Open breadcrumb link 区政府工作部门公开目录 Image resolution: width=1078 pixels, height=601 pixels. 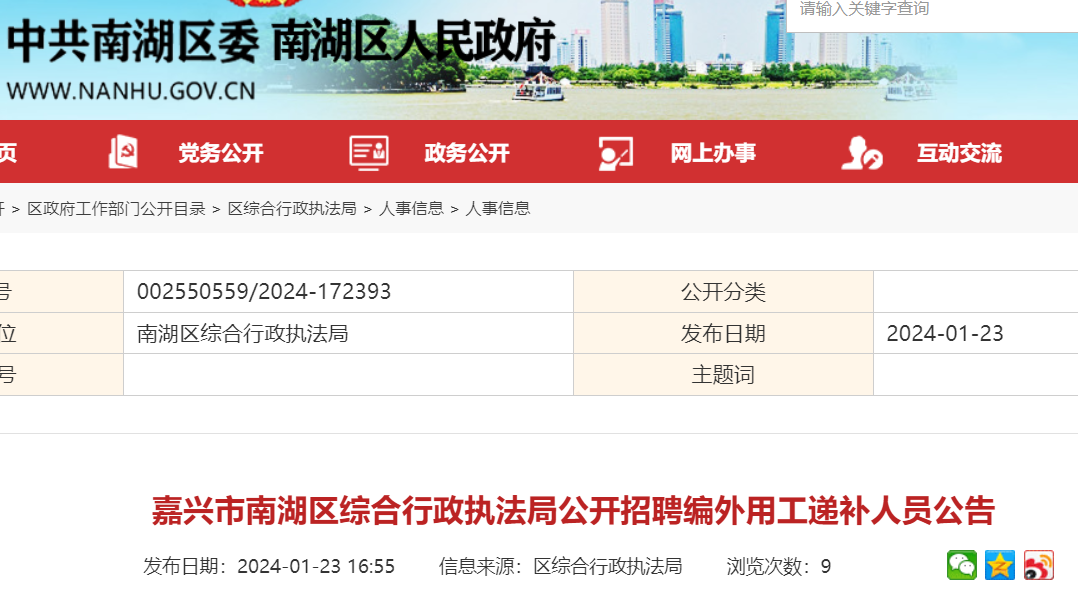click(116, 208)
